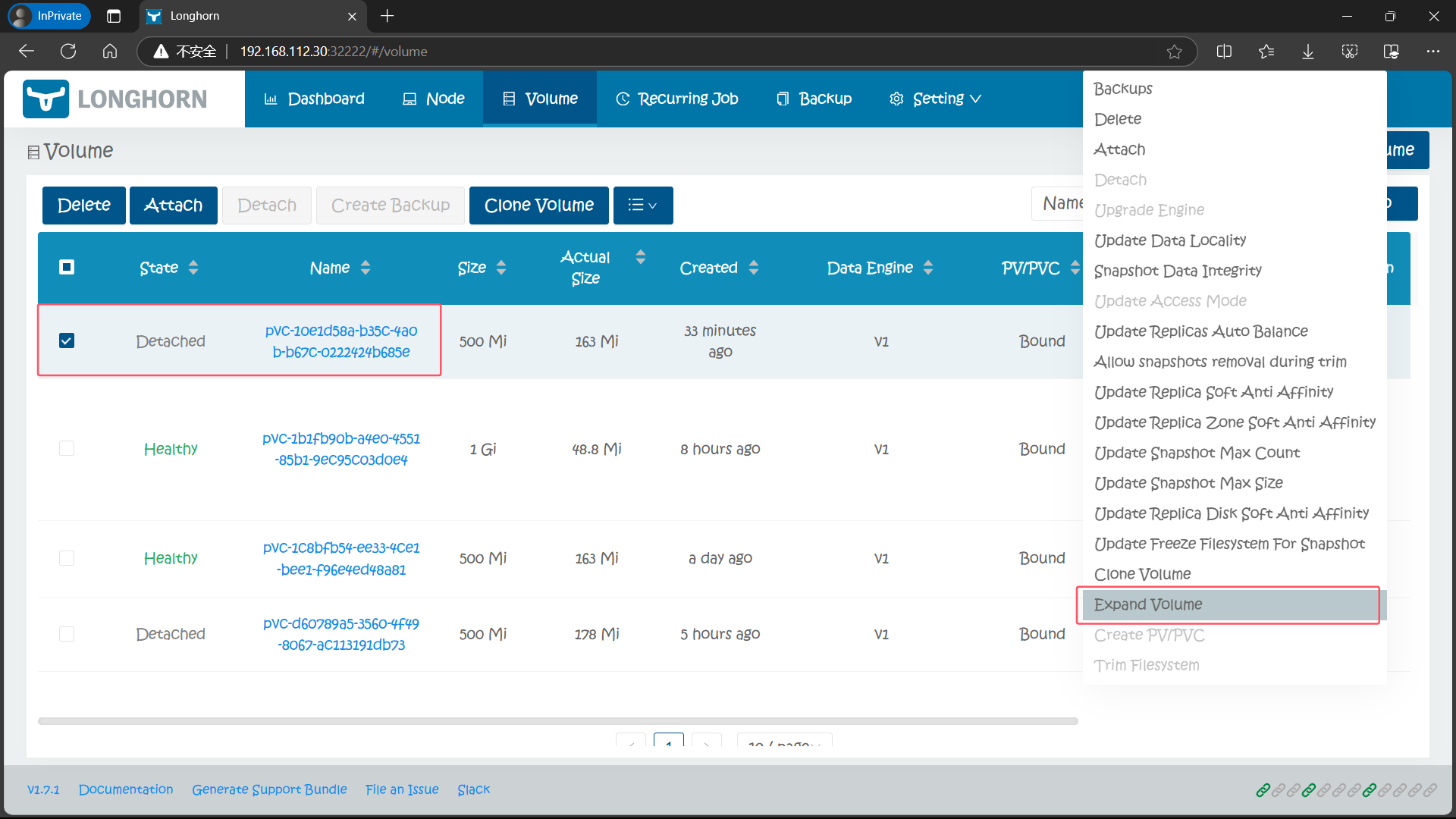Screen dimensions: 1456x819
Task: Click the horizontal scrollbar under the volume table
Action: tap(558, 721)
